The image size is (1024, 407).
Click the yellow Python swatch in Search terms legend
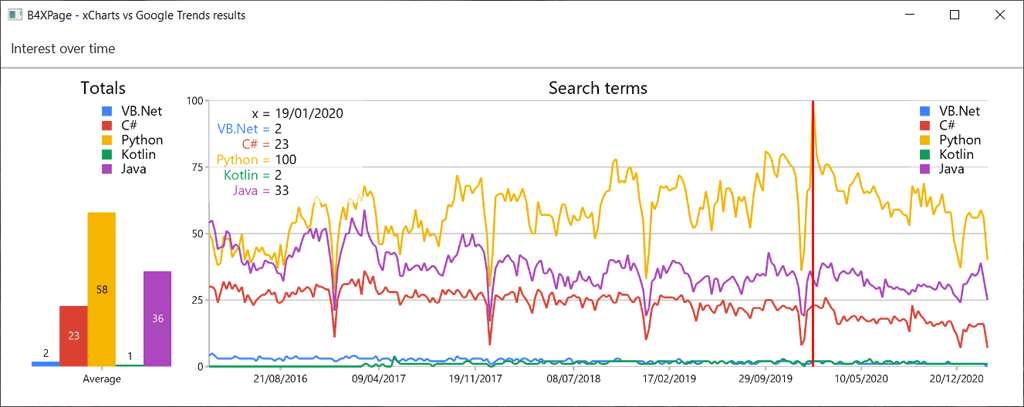(924, 140)
